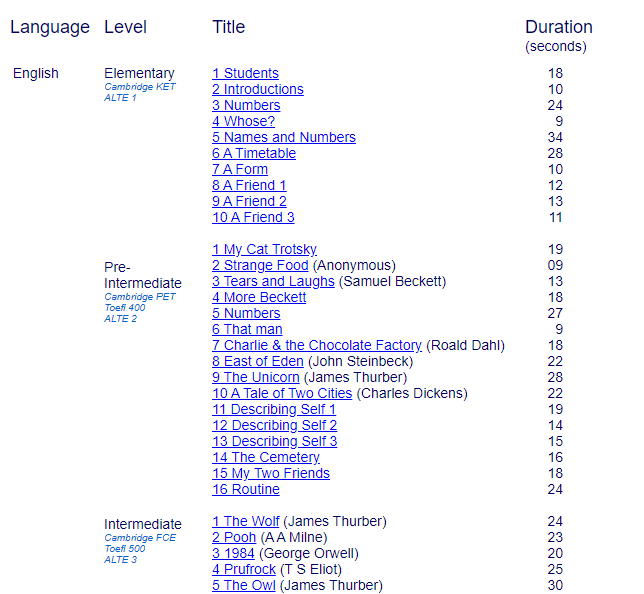The image size is (644, 594).
Task: Click the 'Elementary' level label
Action: click(x=139, y=74)
